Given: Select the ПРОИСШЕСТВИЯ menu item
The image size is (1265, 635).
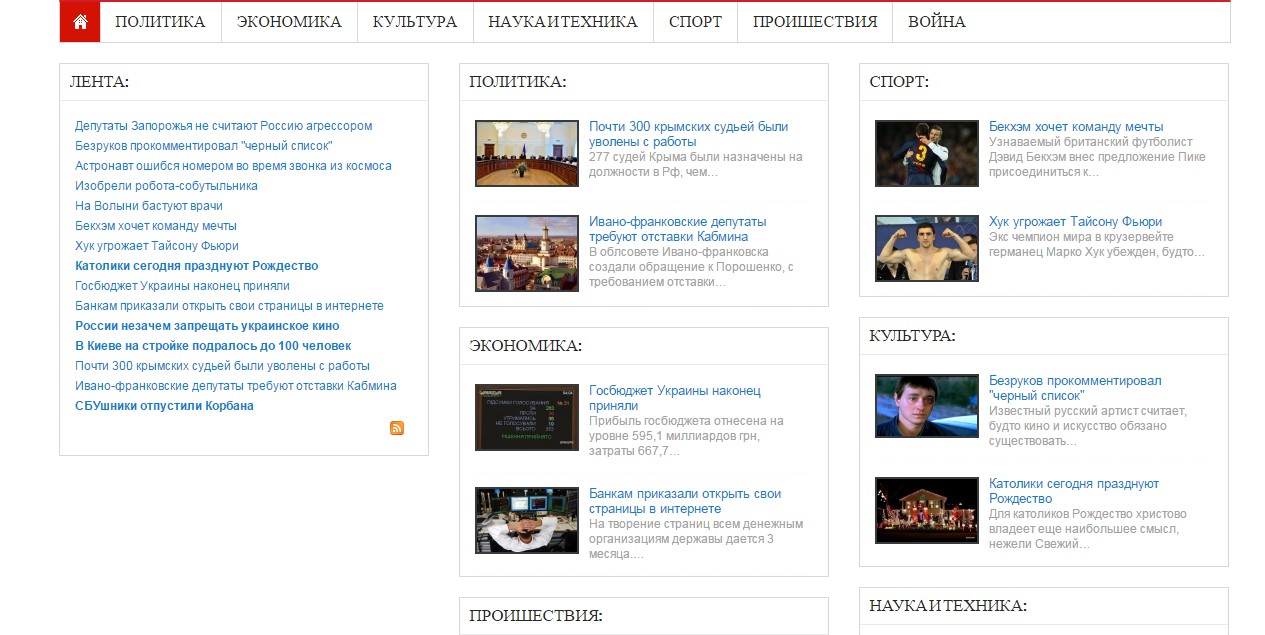Looking at the screenshot, I should click(815, 22).
